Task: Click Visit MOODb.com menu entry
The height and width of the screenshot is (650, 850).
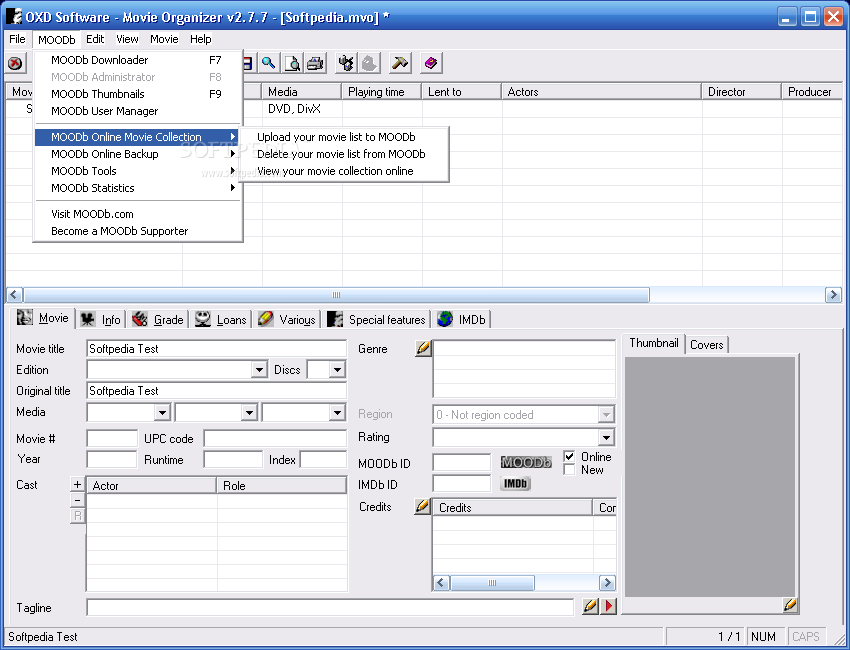Action: (x=138, y=214)
